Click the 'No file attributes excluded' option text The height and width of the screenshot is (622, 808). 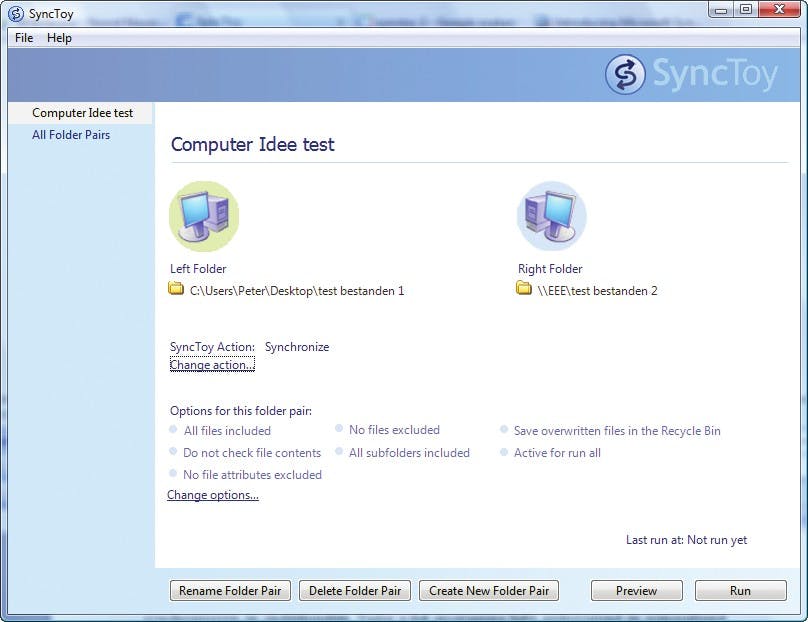point(252,475)
